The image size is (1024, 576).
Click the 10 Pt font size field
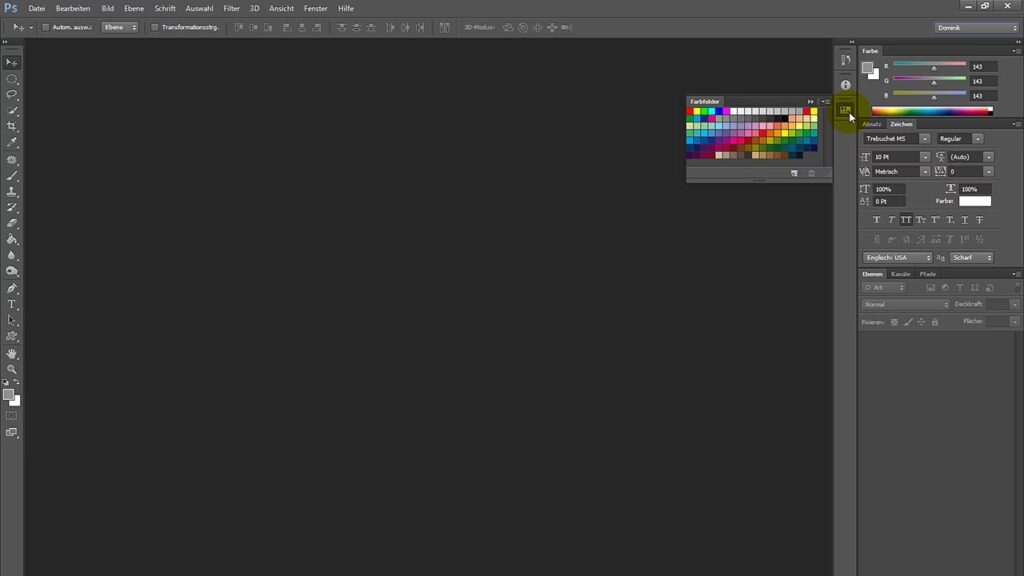click(x=894, y=157)
